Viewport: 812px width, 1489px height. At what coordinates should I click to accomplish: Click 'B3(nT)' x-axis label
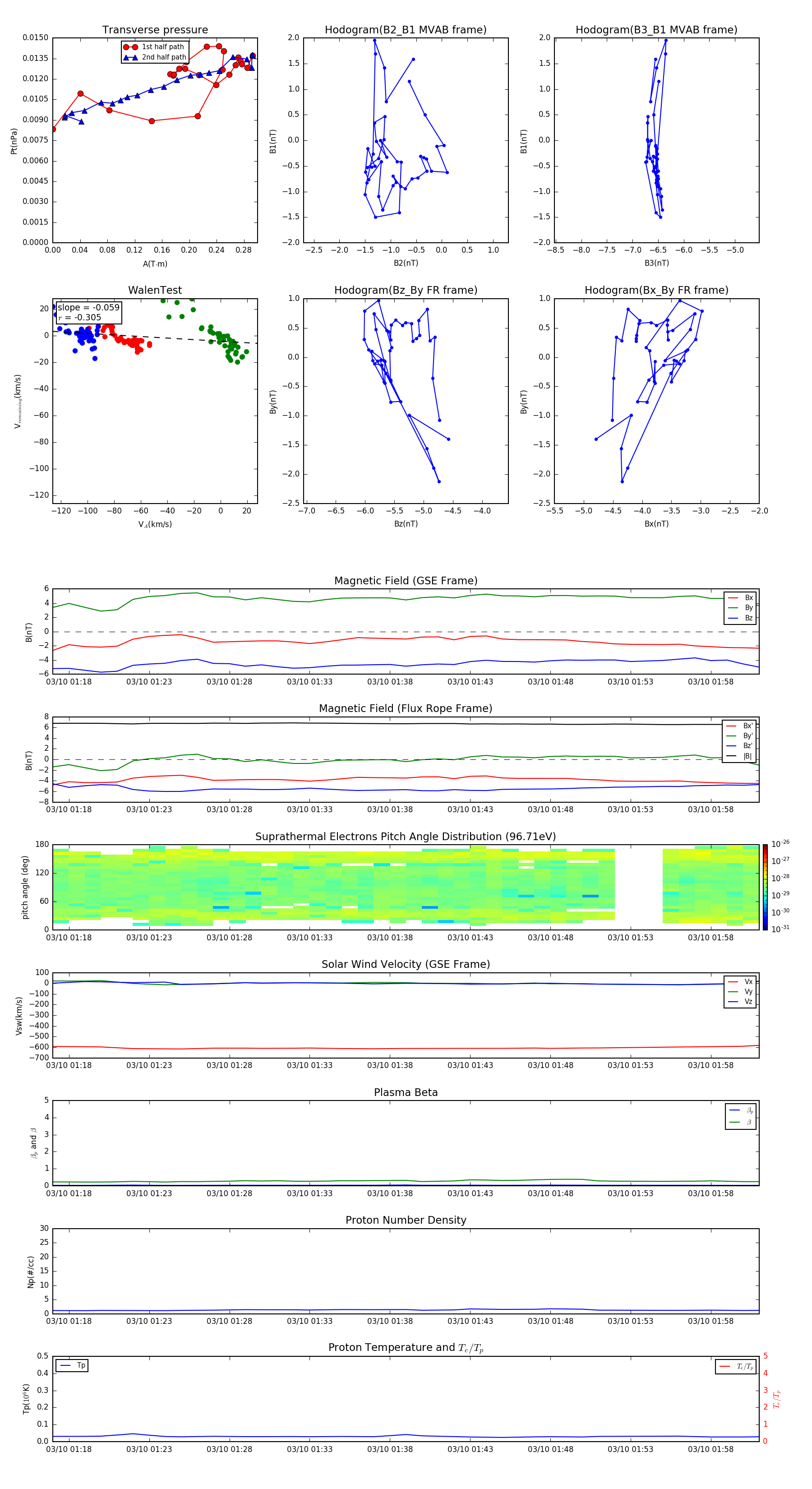[656, 263]
